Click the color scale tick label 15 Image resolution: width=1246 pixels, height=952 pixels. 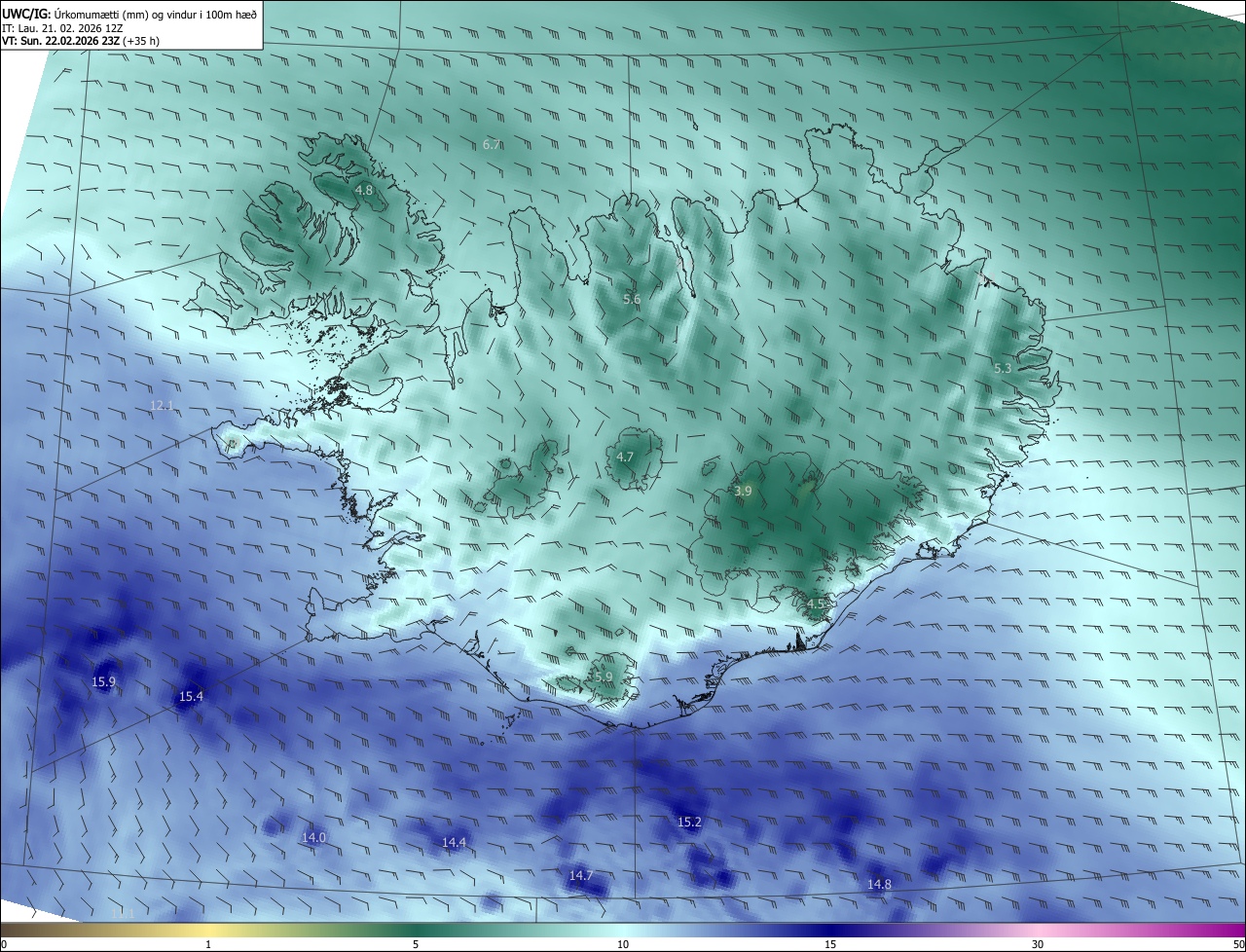[x=830, y=944]
